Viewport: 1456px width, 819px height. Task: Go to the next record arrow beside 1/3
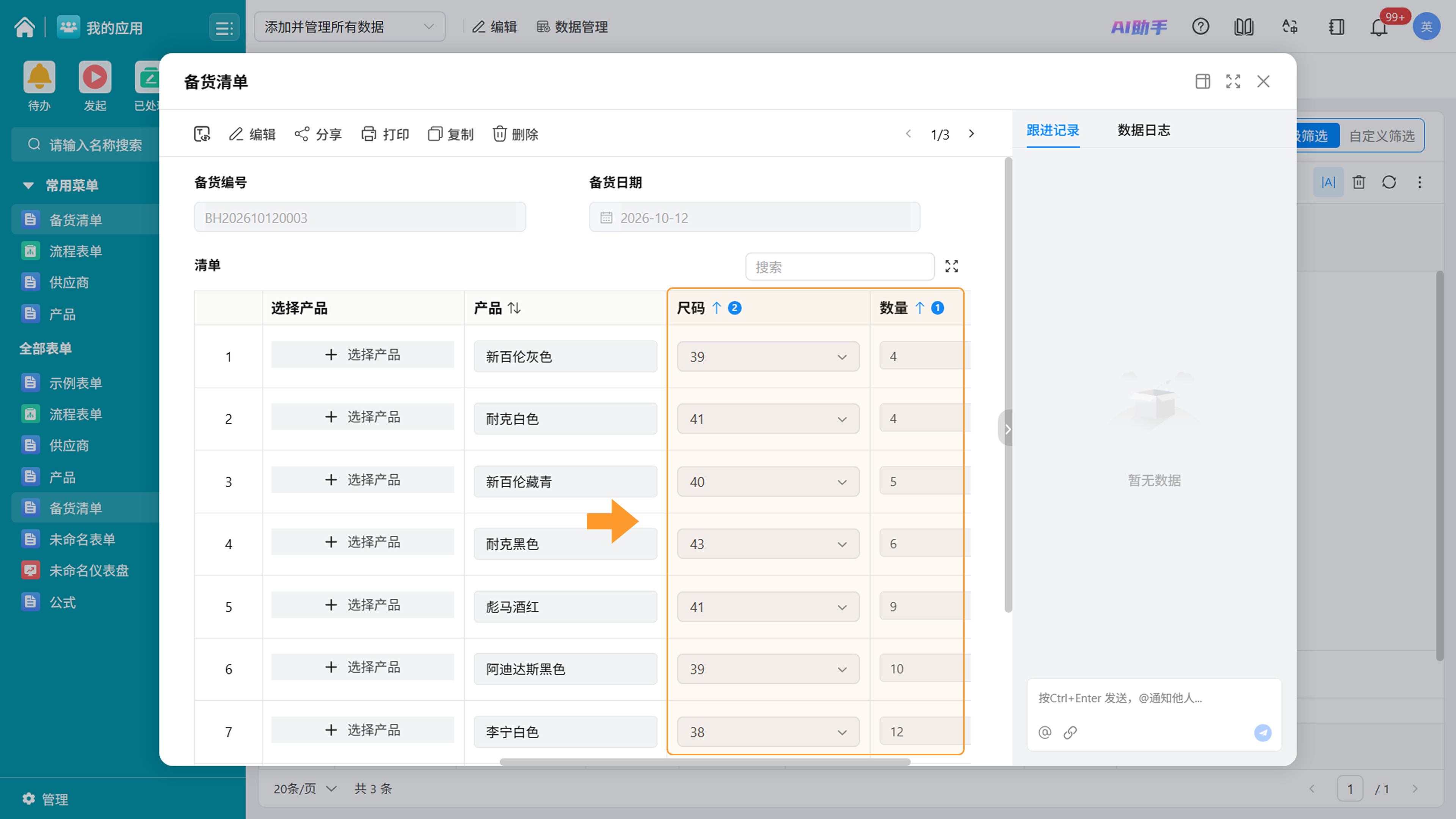[971, 134]
